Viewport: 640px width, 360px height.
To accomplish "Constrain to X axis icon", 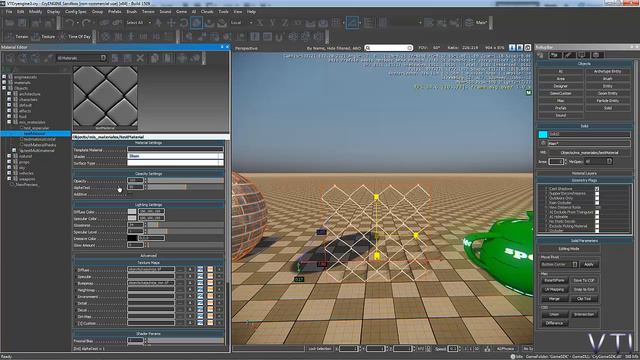I will (260, 23).
